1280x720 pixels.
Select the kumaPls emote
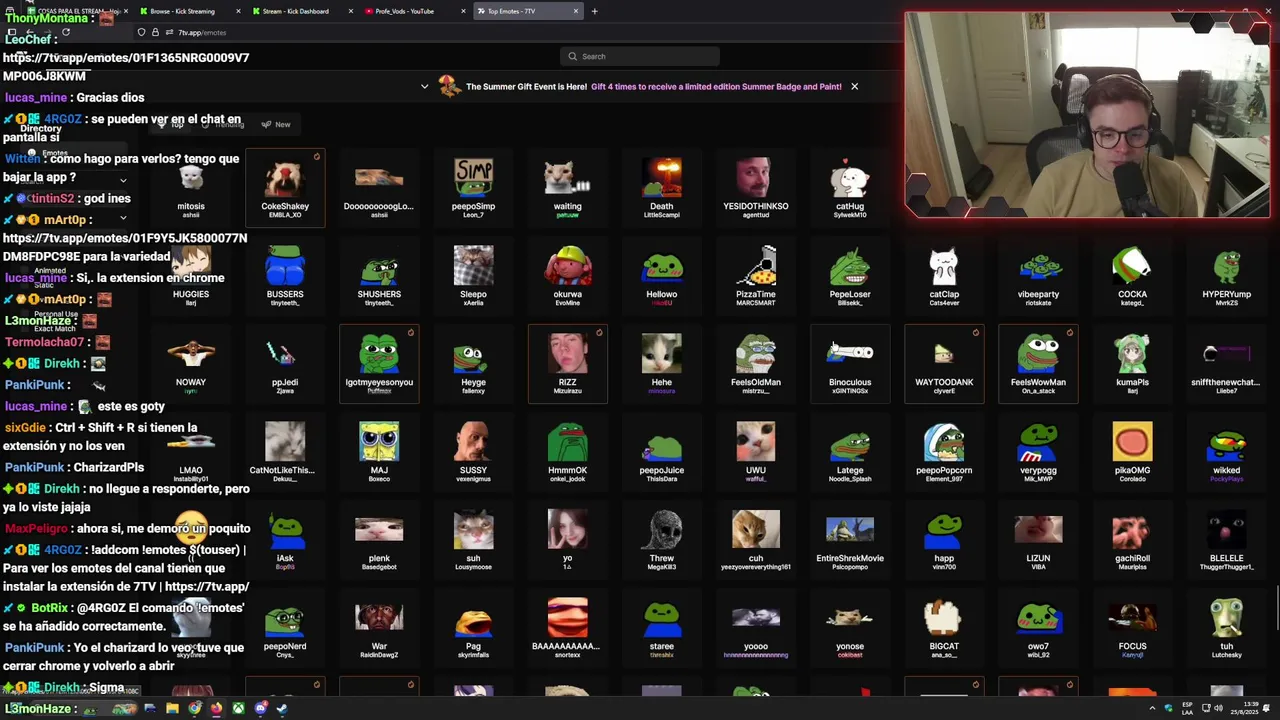coord(1132,364)
